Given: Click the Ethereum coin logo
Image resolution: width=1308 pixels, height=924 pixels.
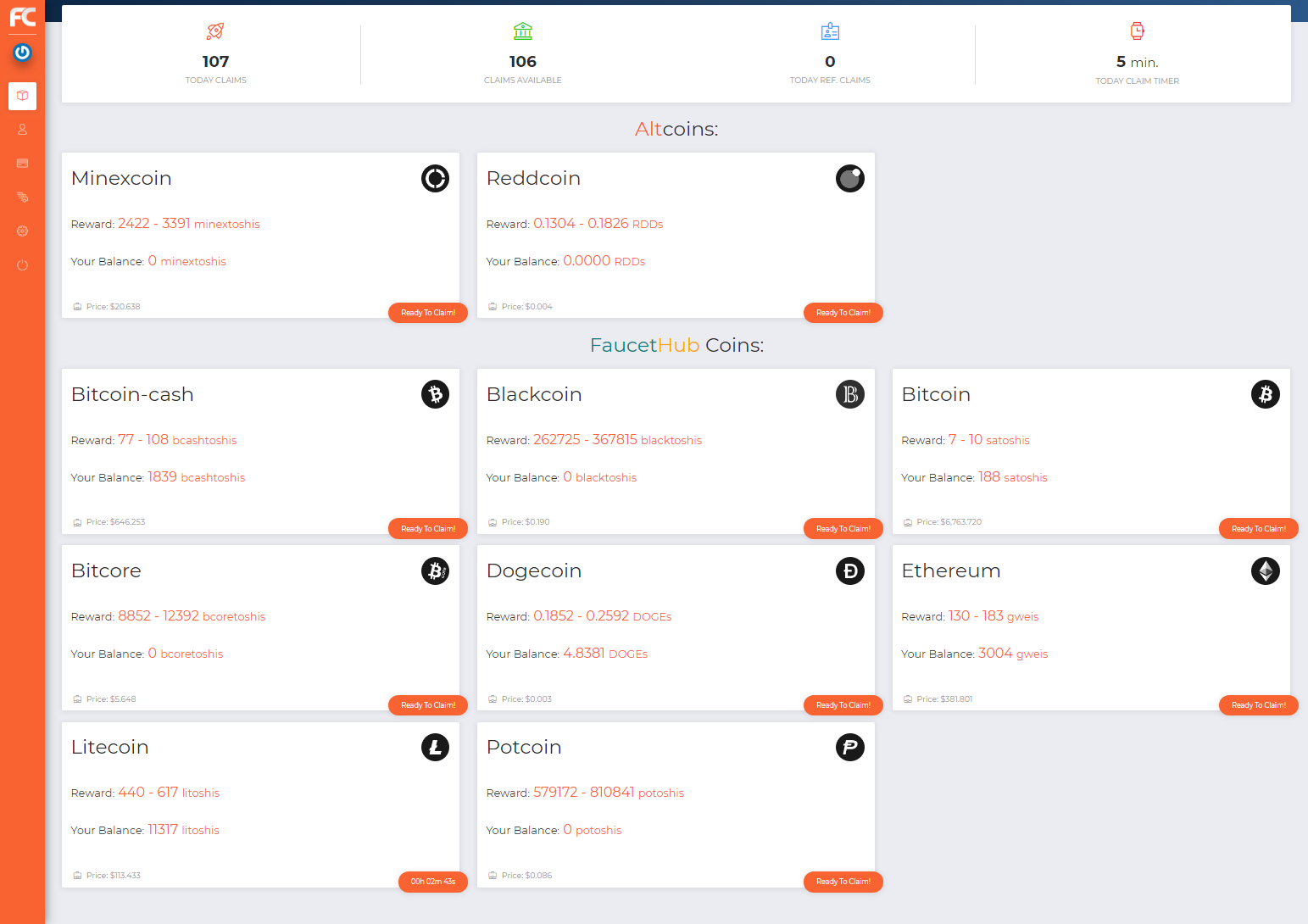Looking at the screenshot, I should tap(1266, 571).
